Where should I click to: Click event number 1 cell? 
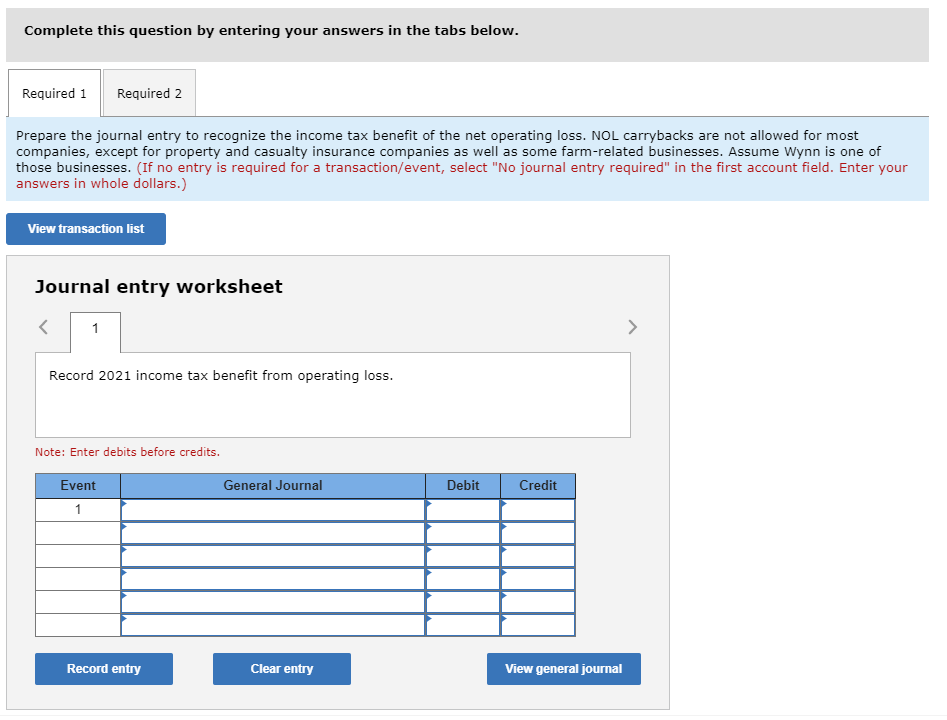coord(78,510)
